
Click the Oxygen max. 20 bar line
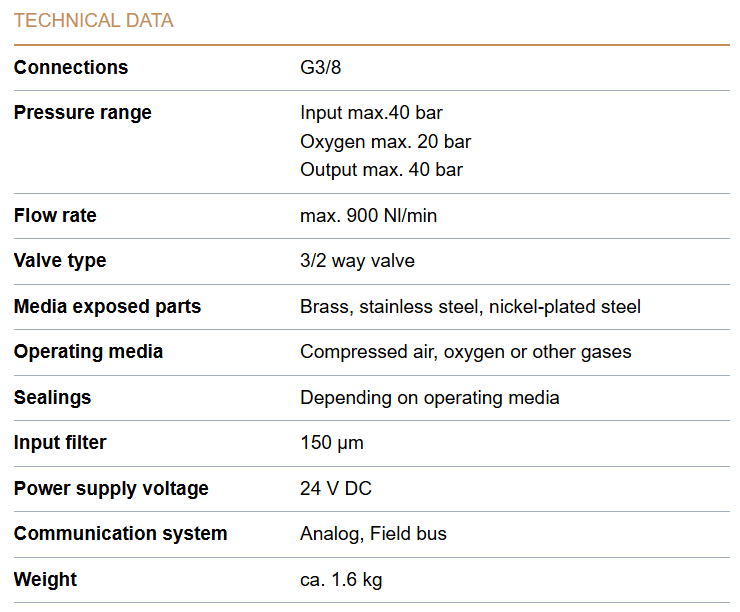[385, 142]
